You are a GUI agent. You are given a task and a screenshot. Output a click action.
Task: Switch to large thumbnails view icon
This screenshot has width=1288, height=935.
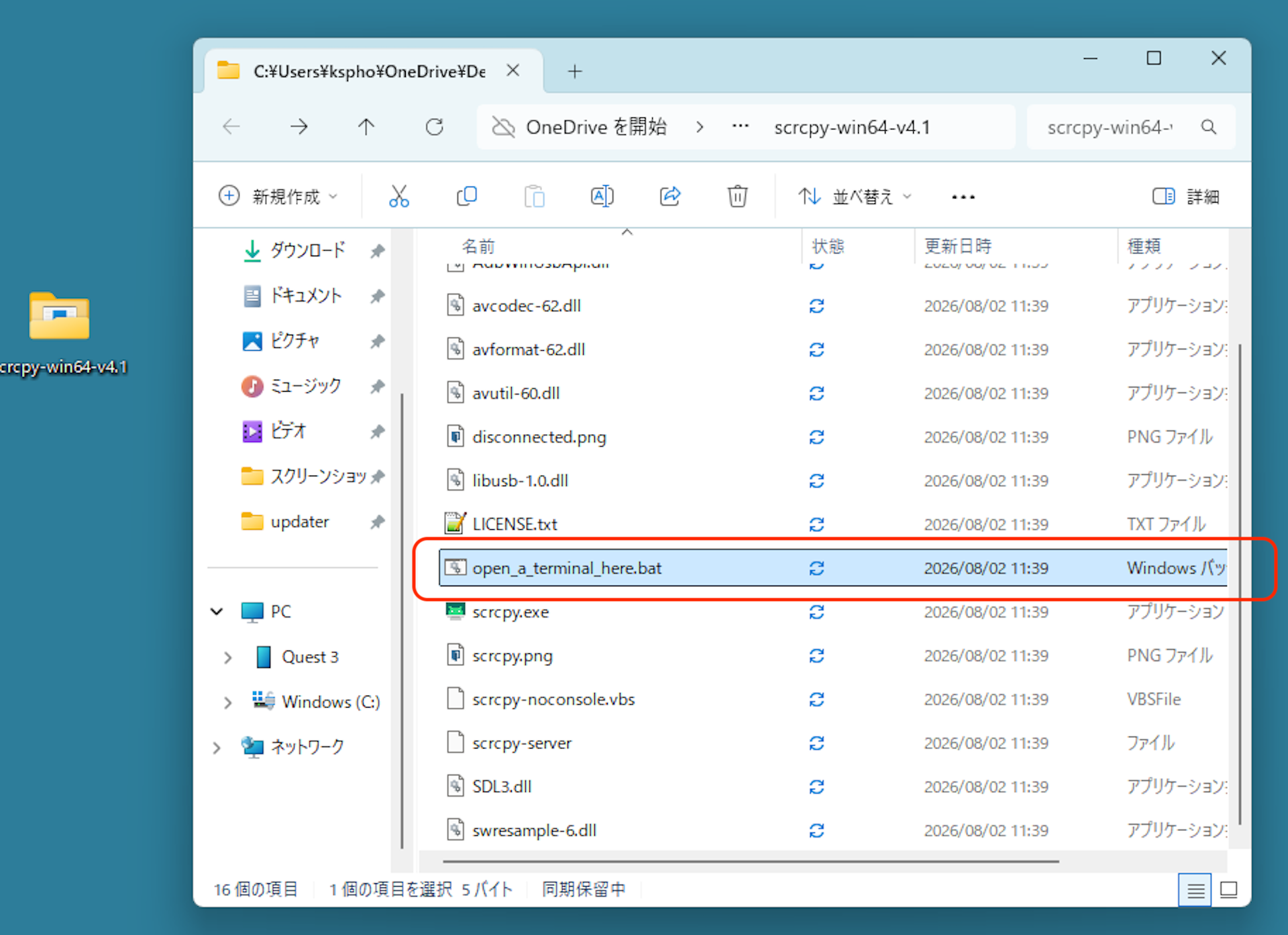1228,889
